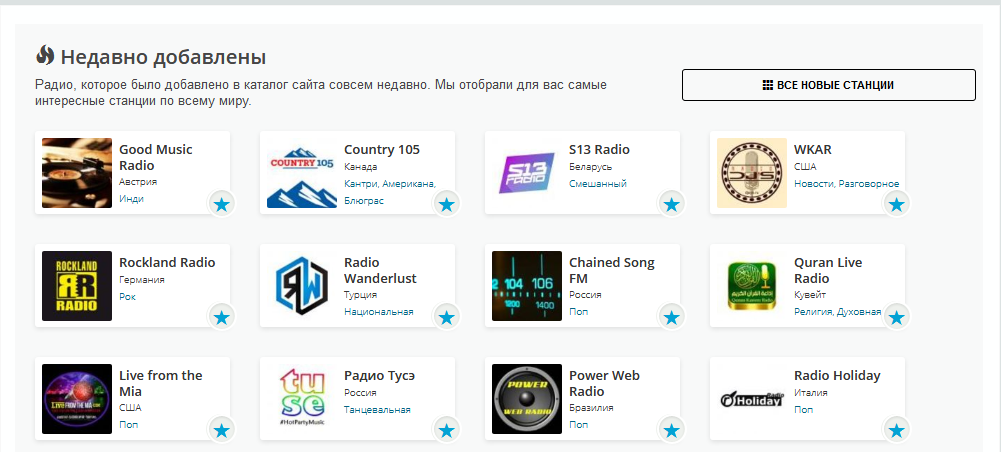Image resolution: width=1001 pixels, height=452 pixels.
Task: Select the Смешанный genre link
Action: [598, 184]
